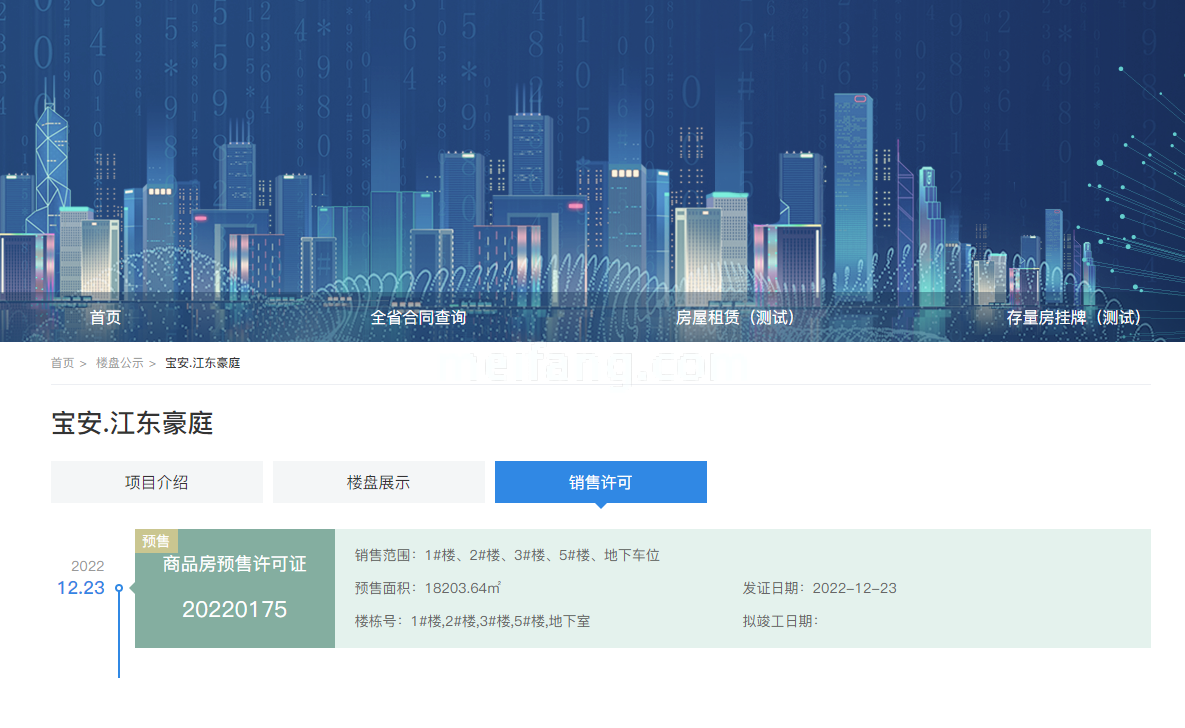Click the 首页 breadcrumb link
Image resolution: width=1185 pixels, height=728 pixels.
point(62,363)
